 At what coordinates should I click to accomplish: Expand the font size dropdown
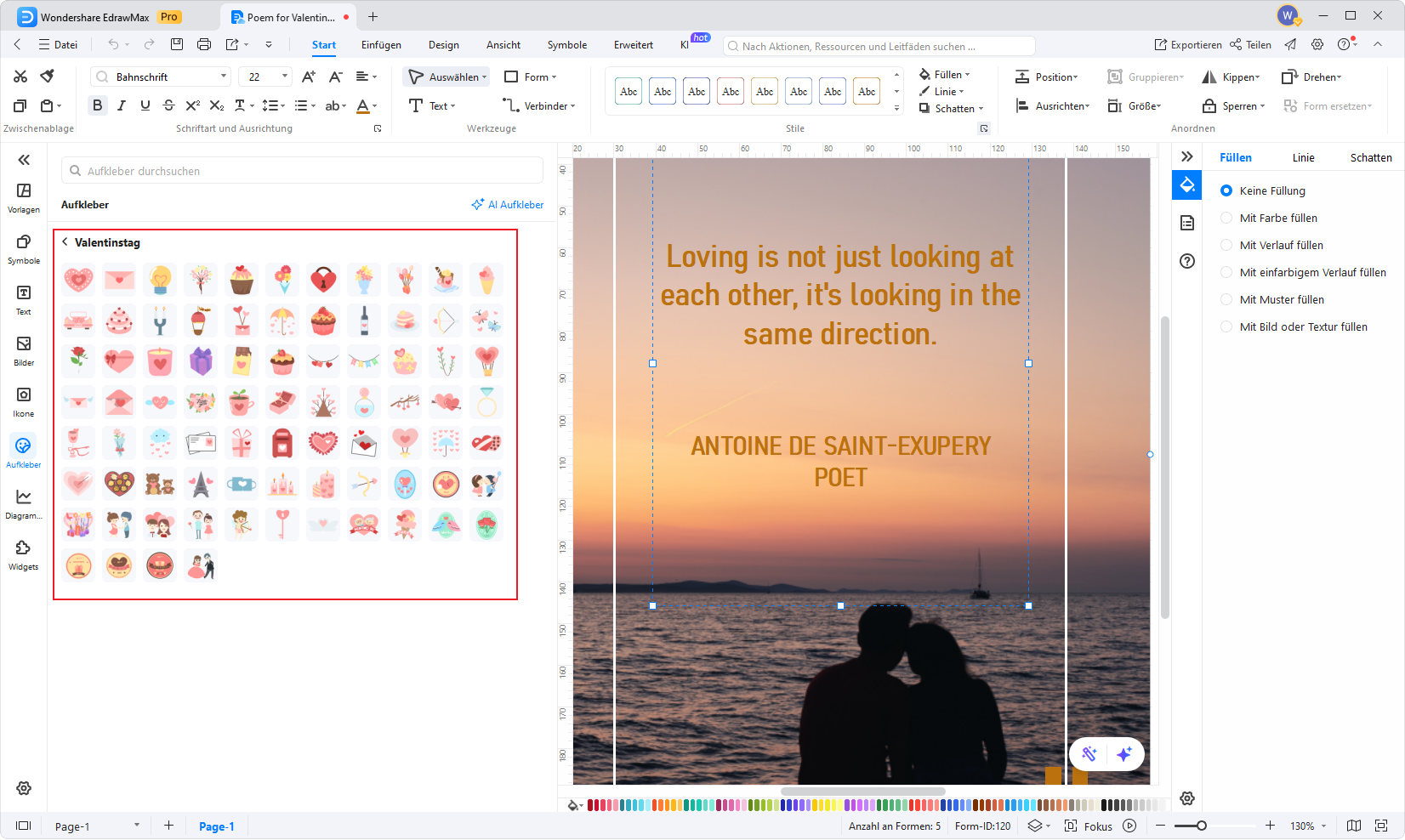(285, 77)
